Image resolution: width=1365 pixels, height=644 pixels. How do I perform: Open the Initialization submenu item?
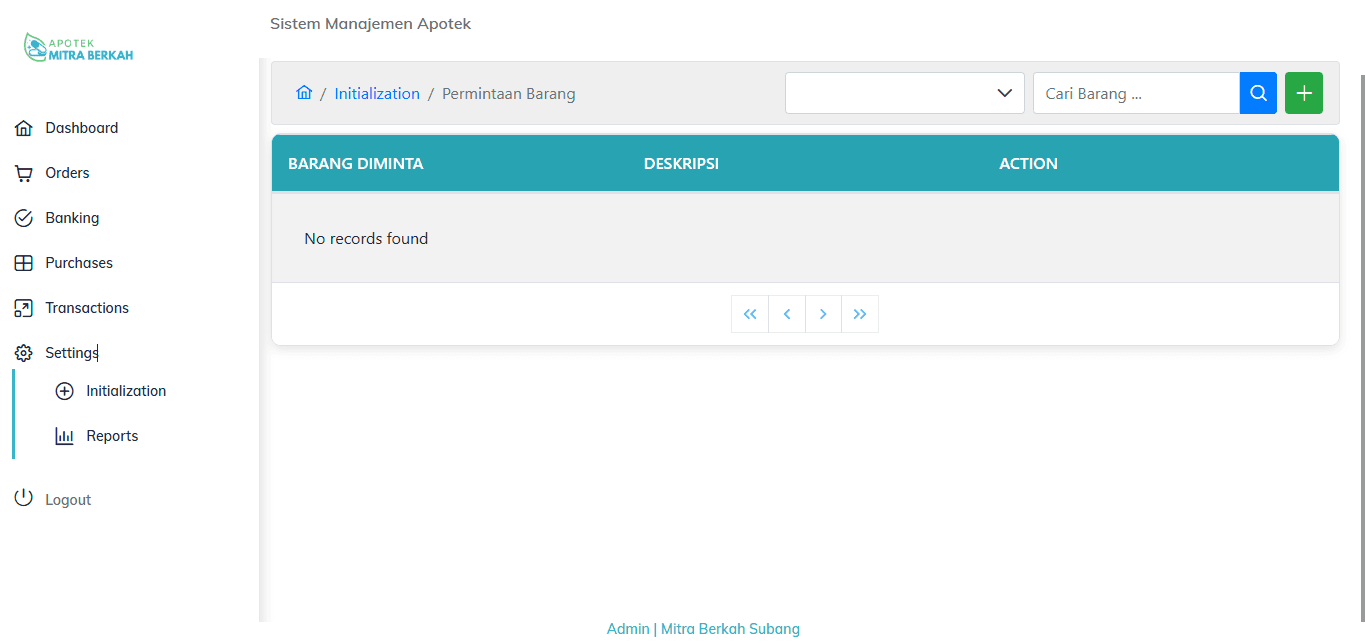pos(125,391)
